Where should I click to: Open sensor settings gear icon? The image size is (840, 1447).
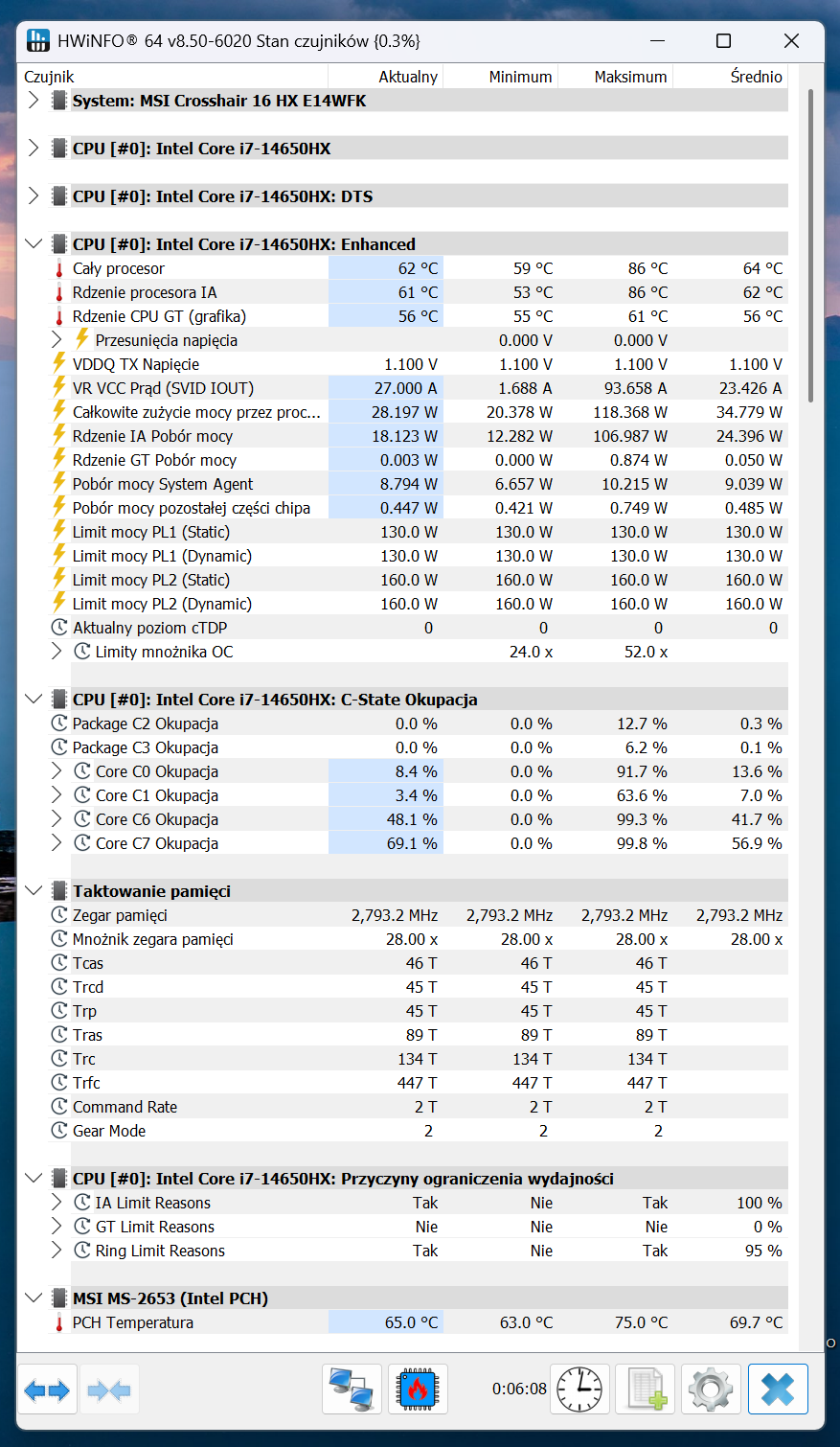coord(711,1390)
